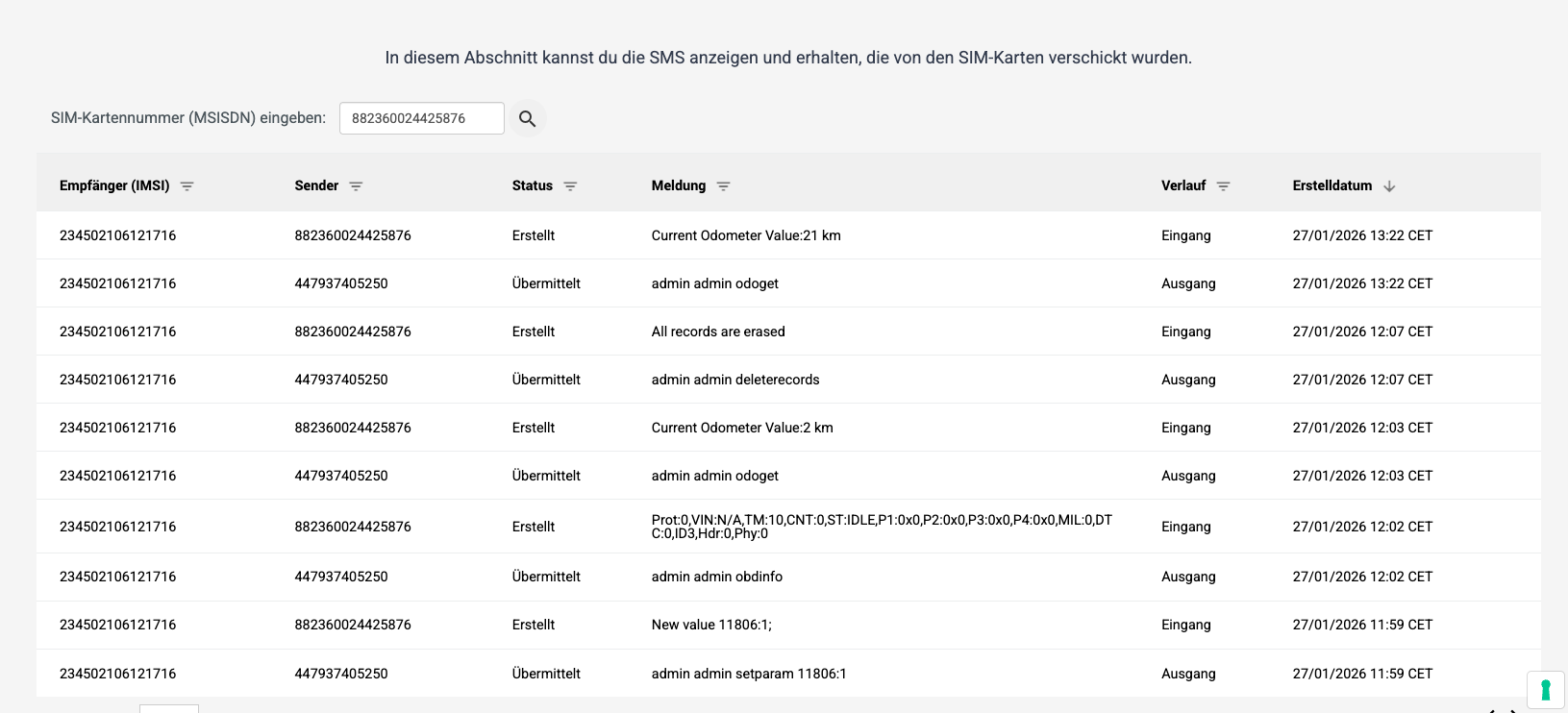Select the Prot:0,VIN:N/A OBD info message

coord(881,527)
